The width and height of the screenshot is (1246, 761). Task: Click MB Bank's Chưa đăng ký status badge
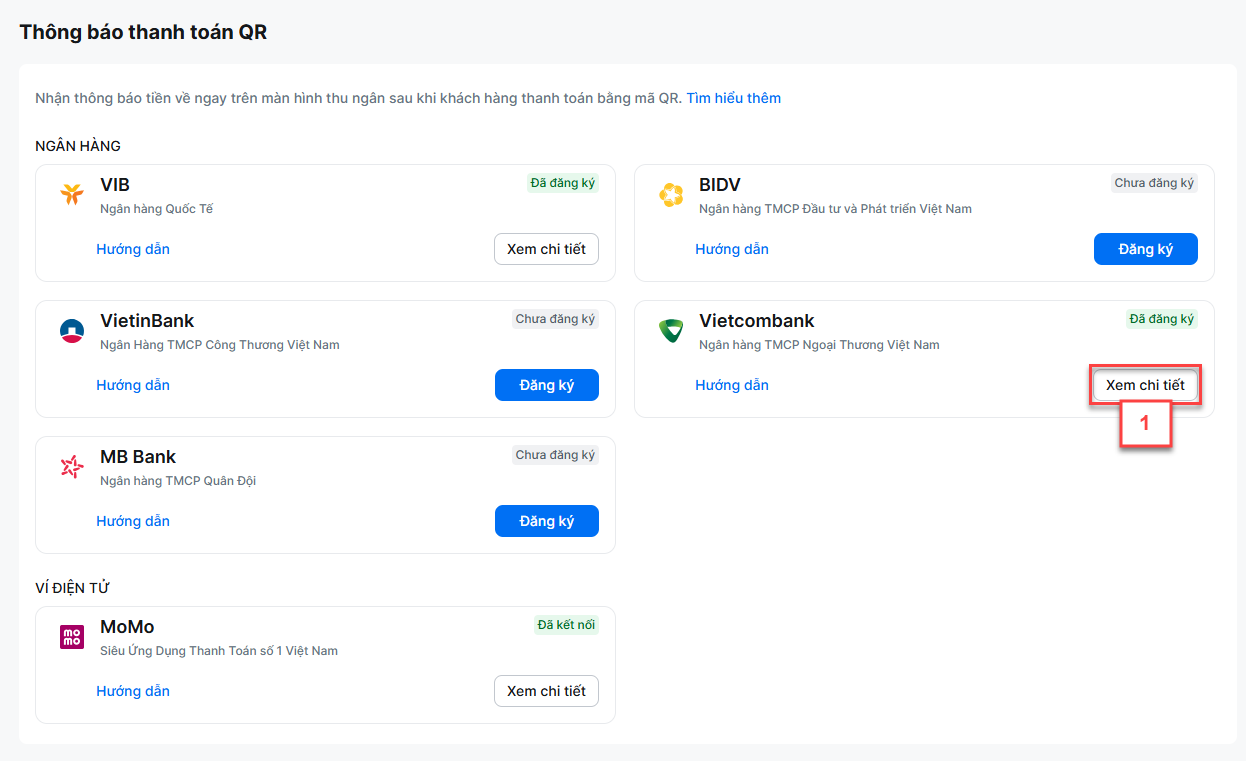point(555,455)
